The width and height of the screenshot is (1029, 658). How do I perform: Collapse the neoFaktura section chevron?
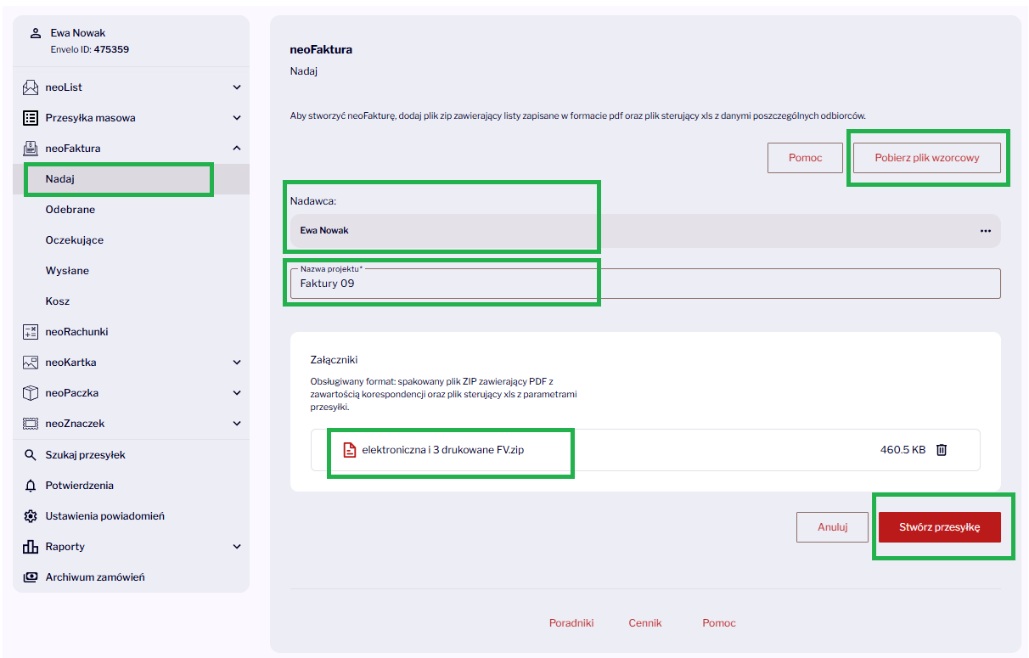237,148
